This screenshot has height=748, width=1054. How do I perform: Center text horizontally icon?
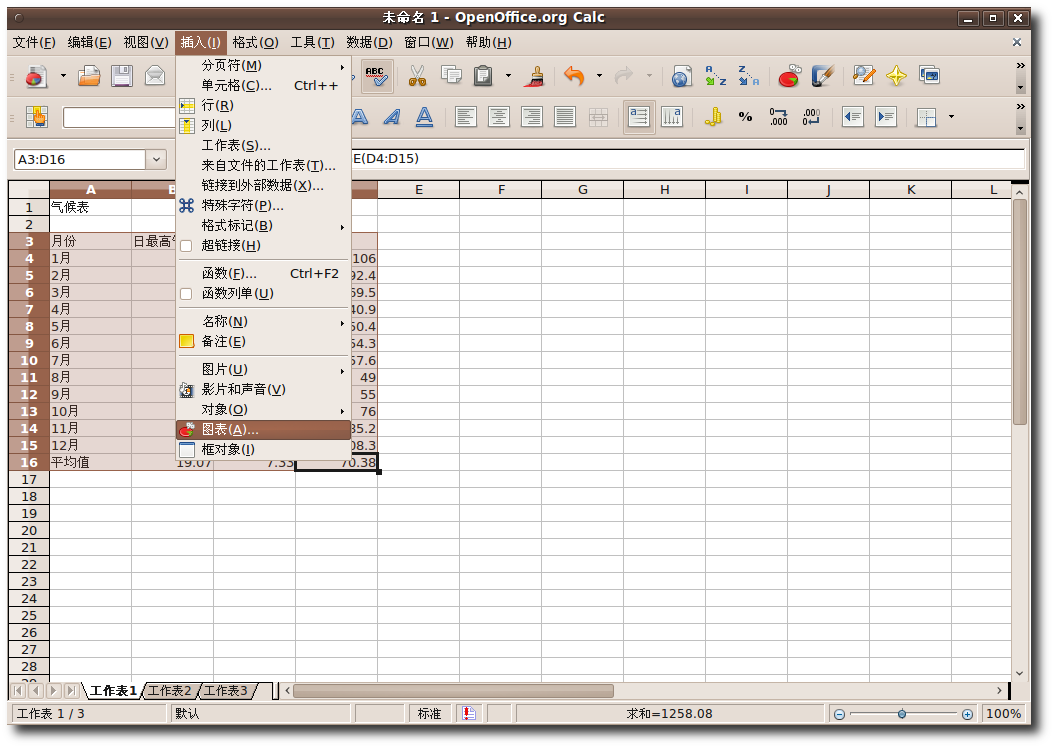(498, 117)
